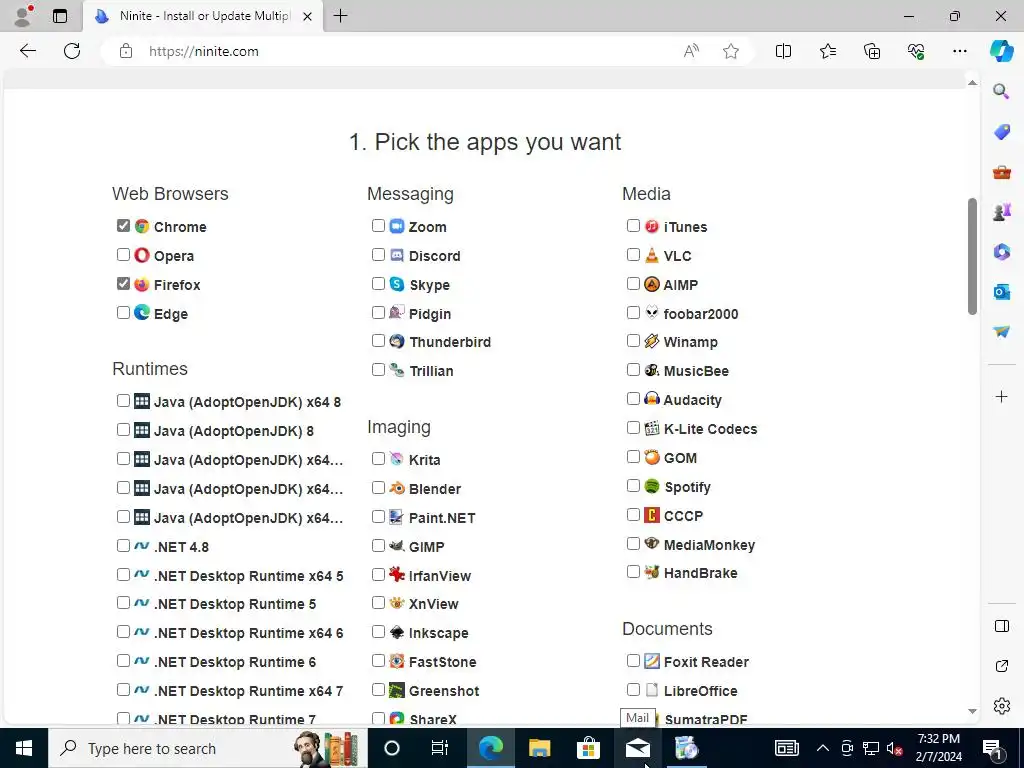
Task: Open the Favorites list toolbar icon
Action: click(827, 51)
